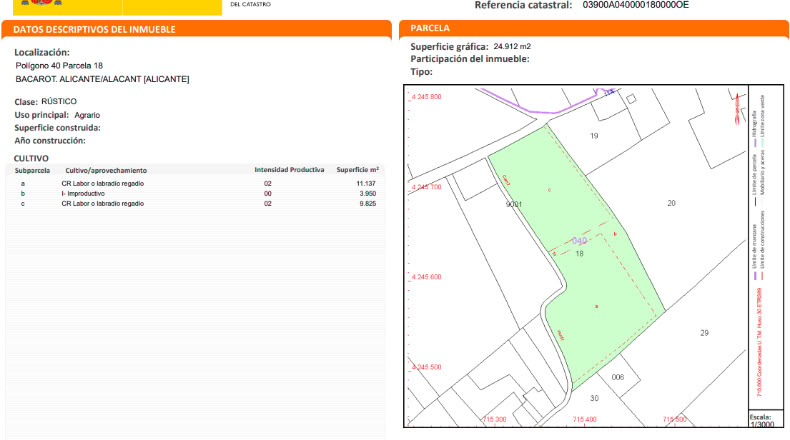Click the 'Escala: 1/3000' map scale text

click(761, 421)
